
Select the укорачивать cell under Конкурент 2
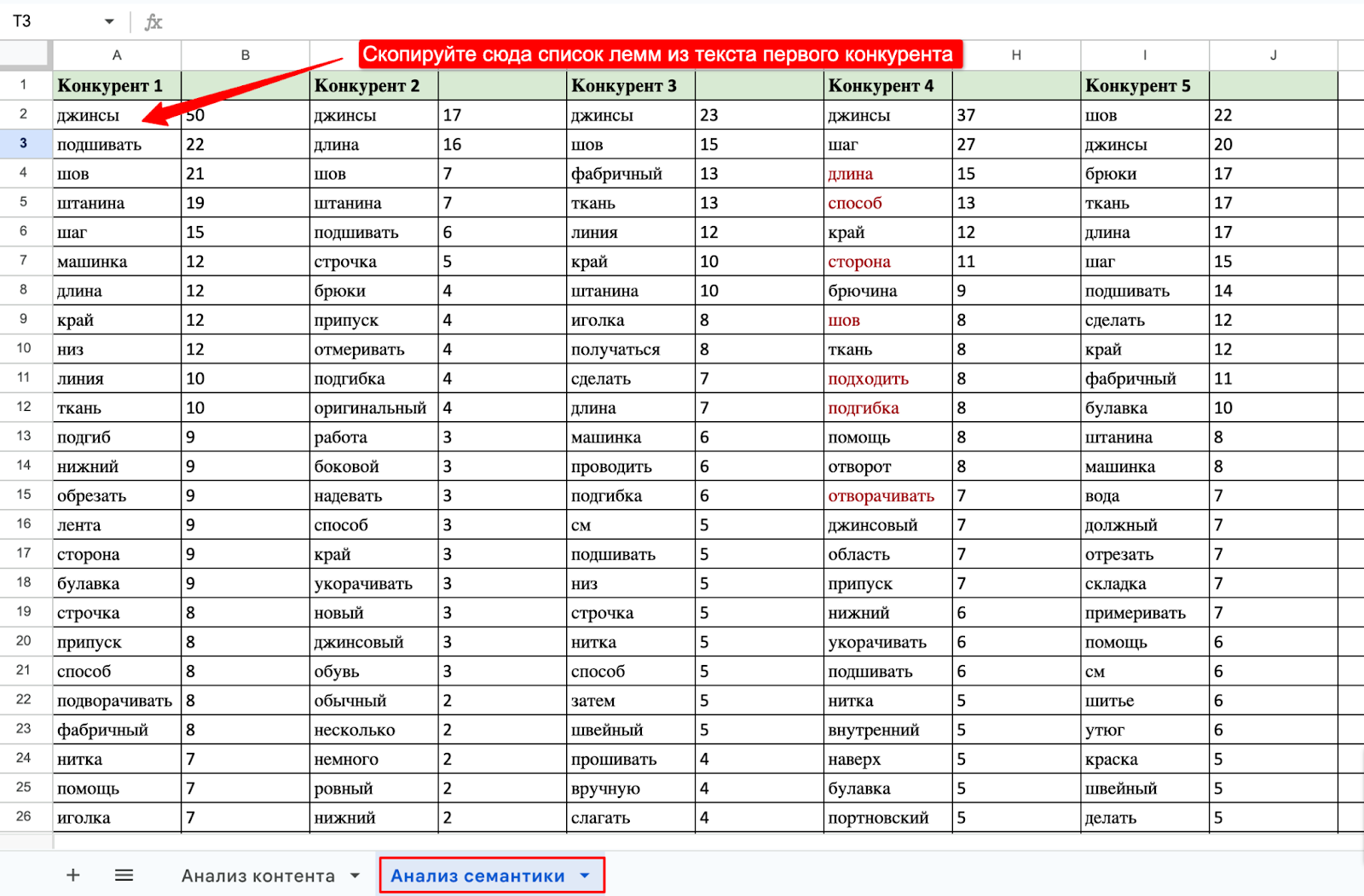[x=374, y=583]
